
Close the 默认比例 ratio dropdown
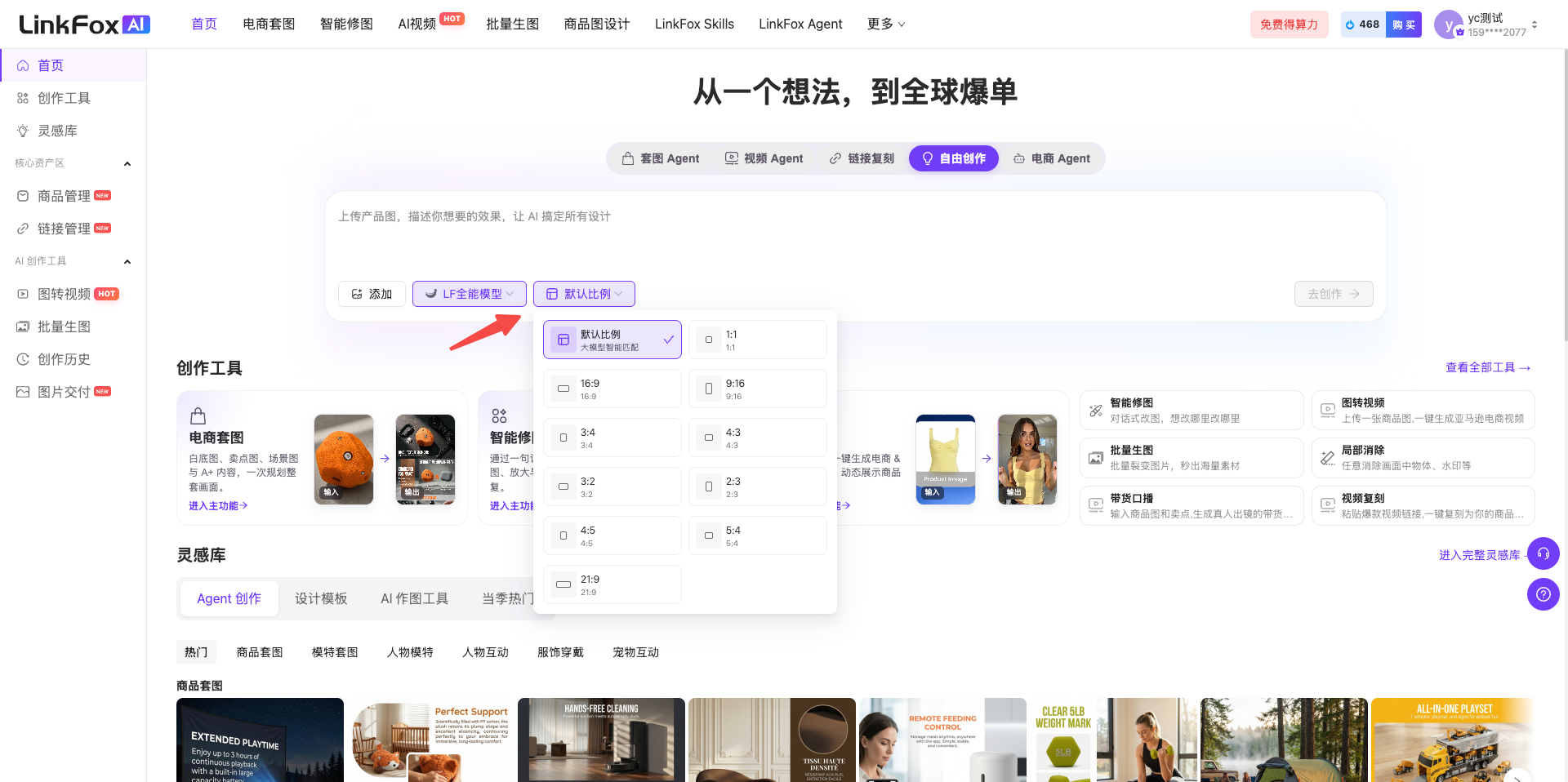(x=584, y=294)
